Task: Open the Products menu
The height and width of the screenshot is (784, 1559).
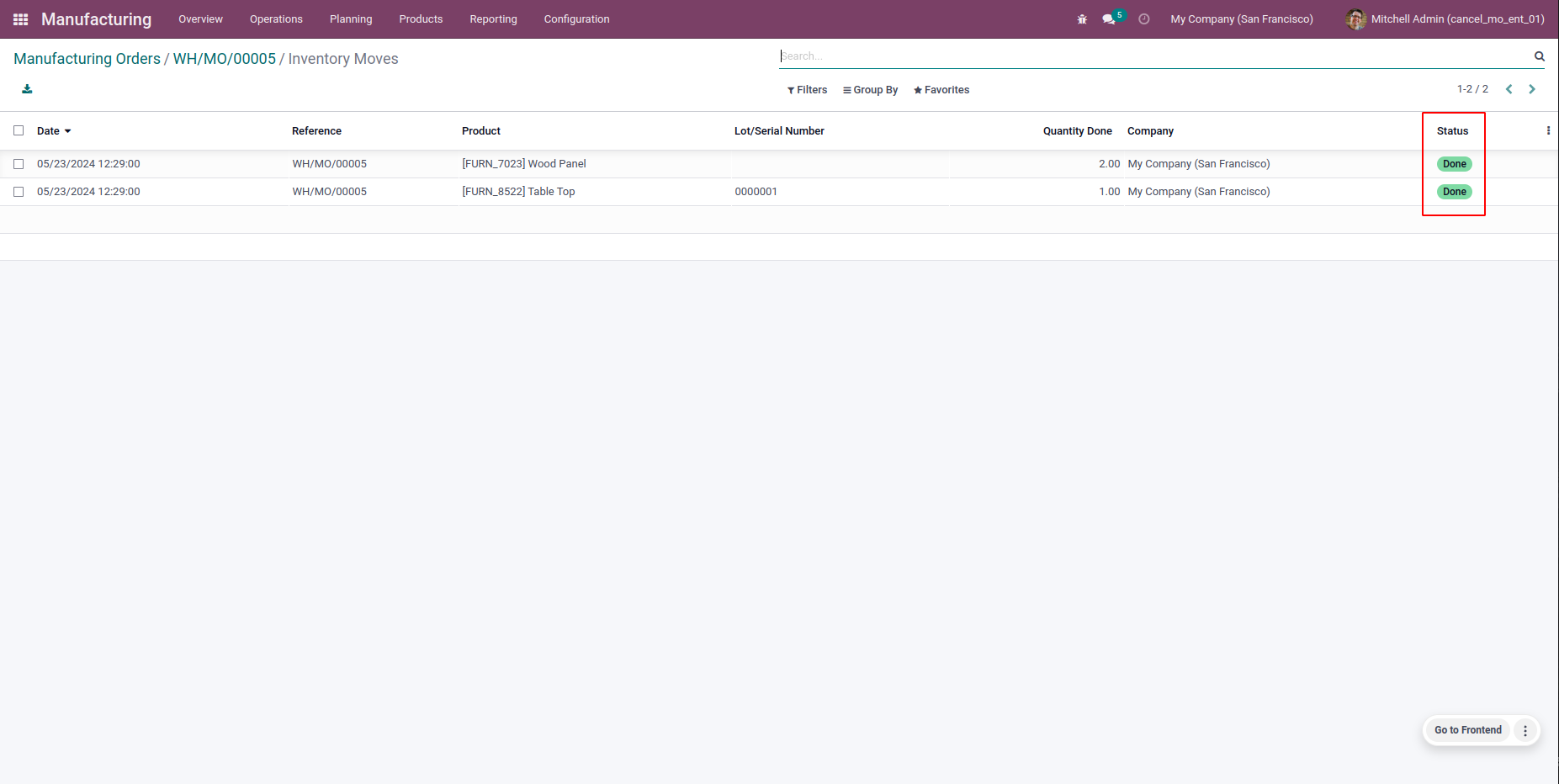Action: click(421, 19)
